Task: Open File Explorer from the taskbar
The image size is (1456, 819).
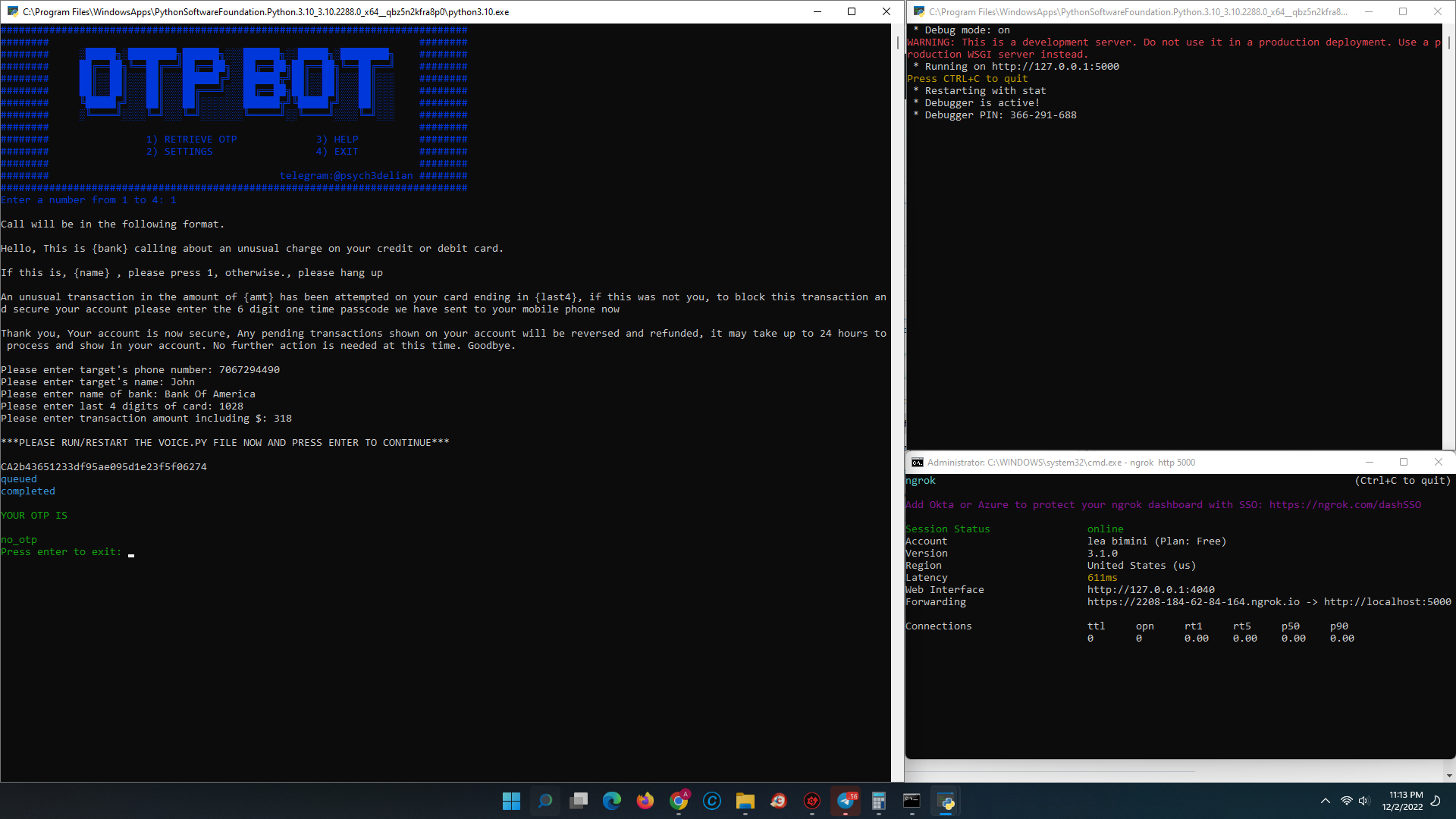Action: (x=745, y=801)
